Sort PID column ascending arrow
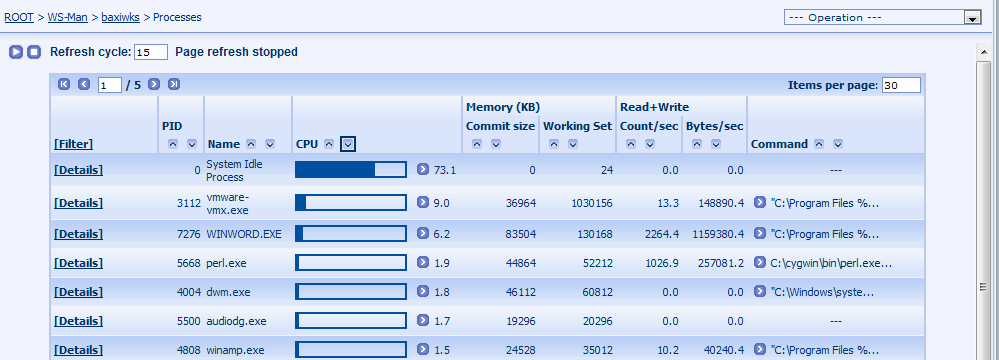Image resolution: width=999 pixels, height=360 pixels. click(173, 145)
